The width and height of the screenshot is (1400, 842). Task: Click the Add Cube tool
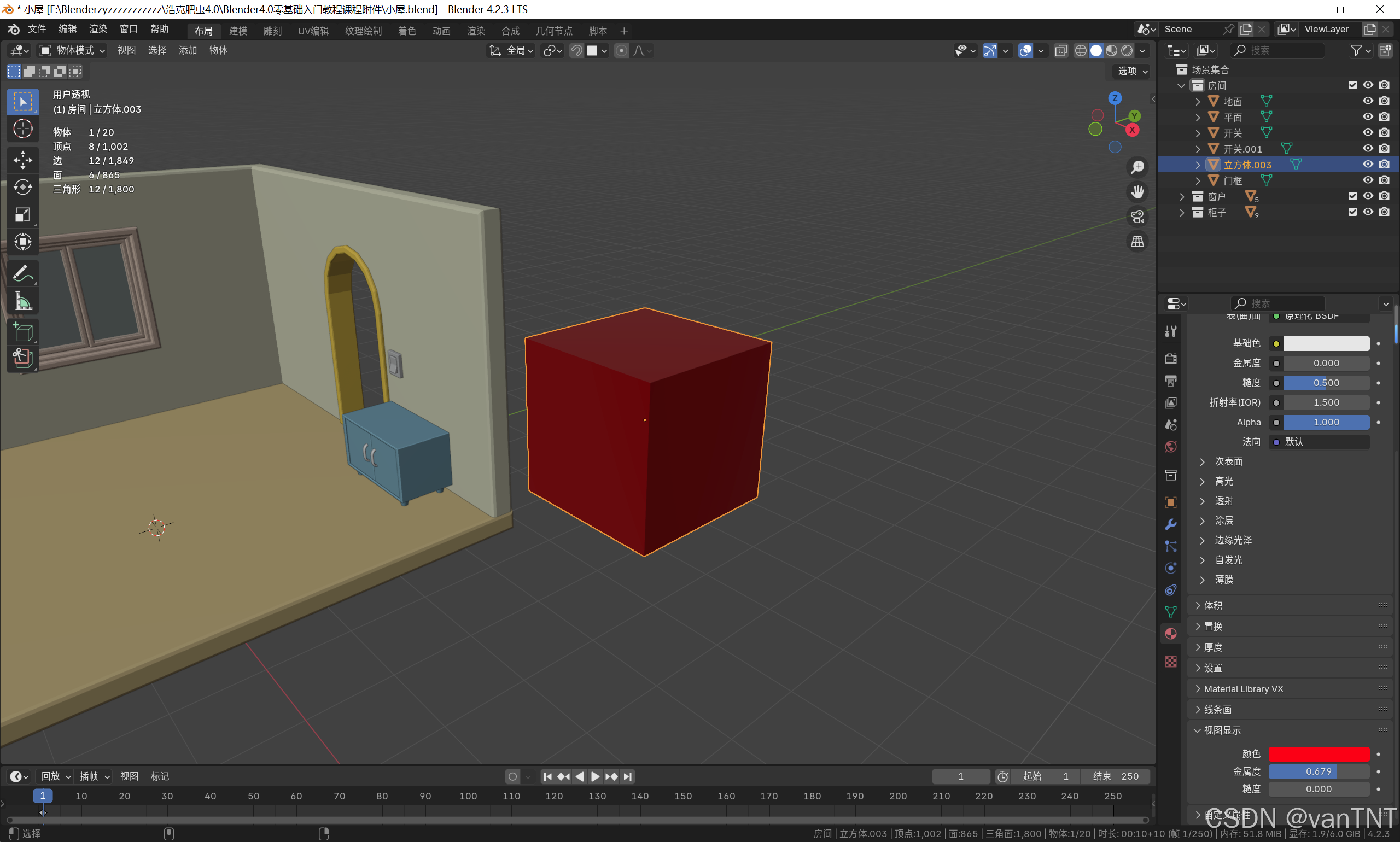coord(23,332)
